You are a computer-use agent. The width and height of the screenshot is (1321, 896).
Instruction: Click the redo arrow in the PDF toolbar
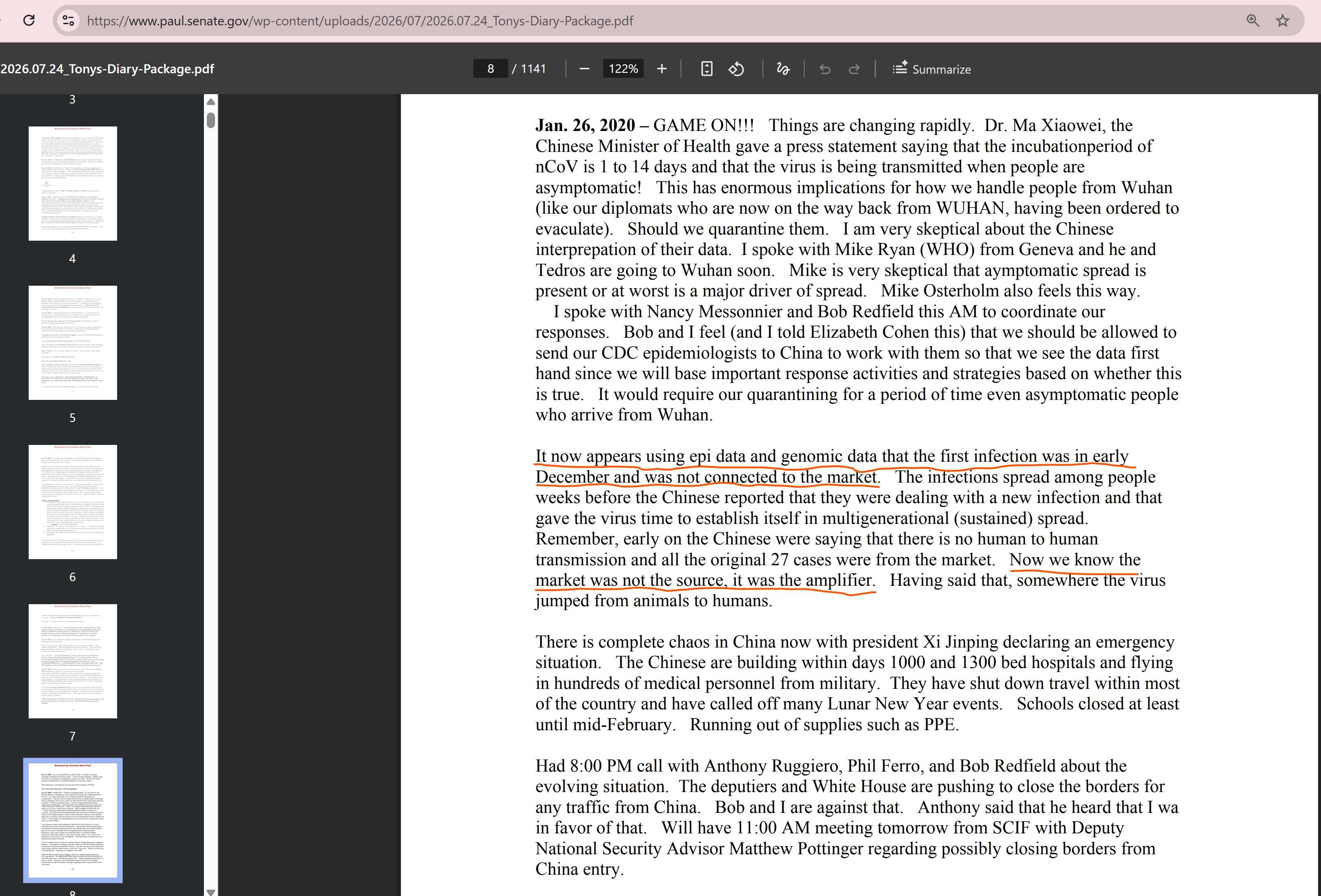click(x=854, y=69)
